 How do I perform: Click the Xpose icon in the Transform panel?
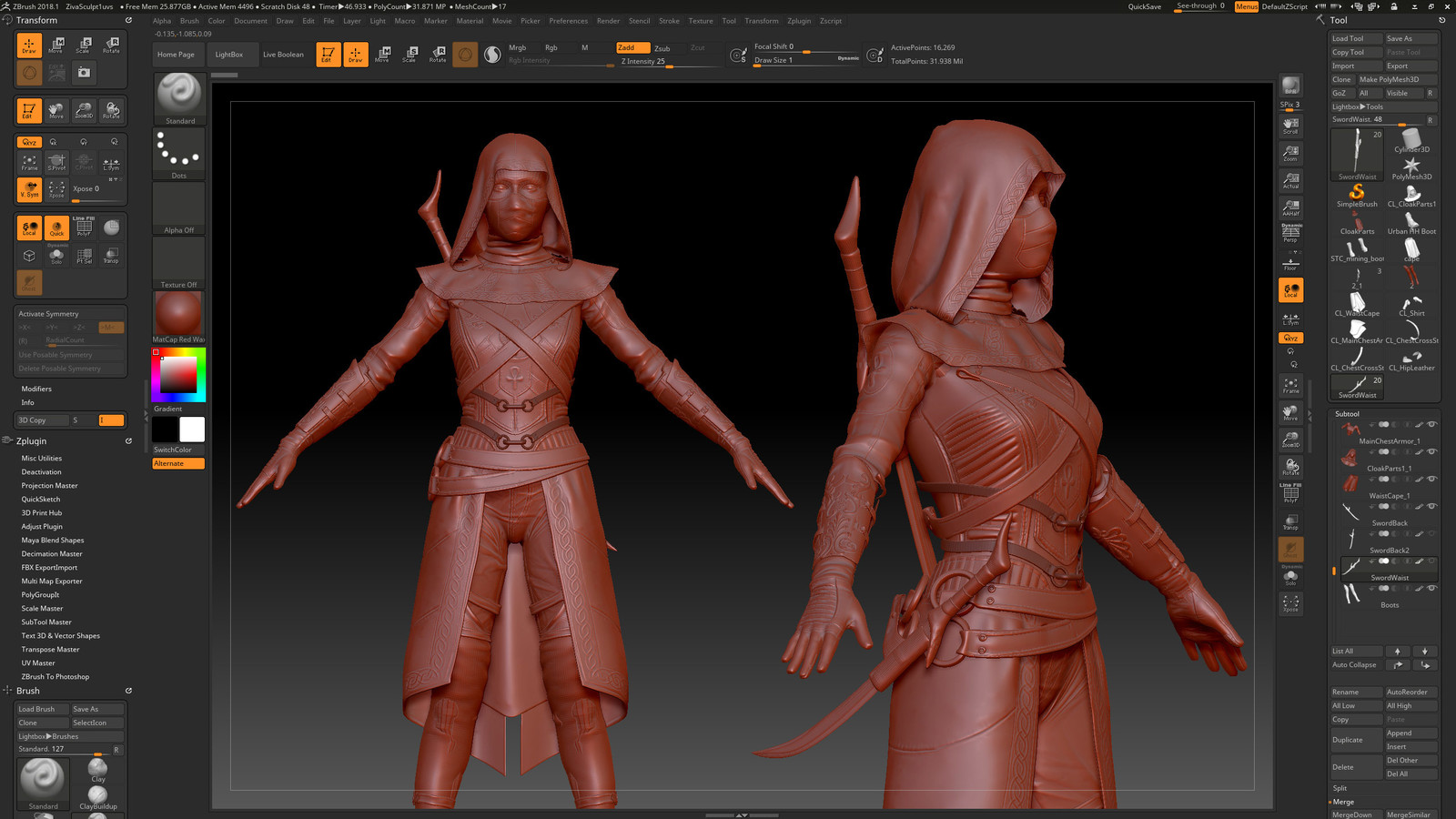[x=56, y=189]
